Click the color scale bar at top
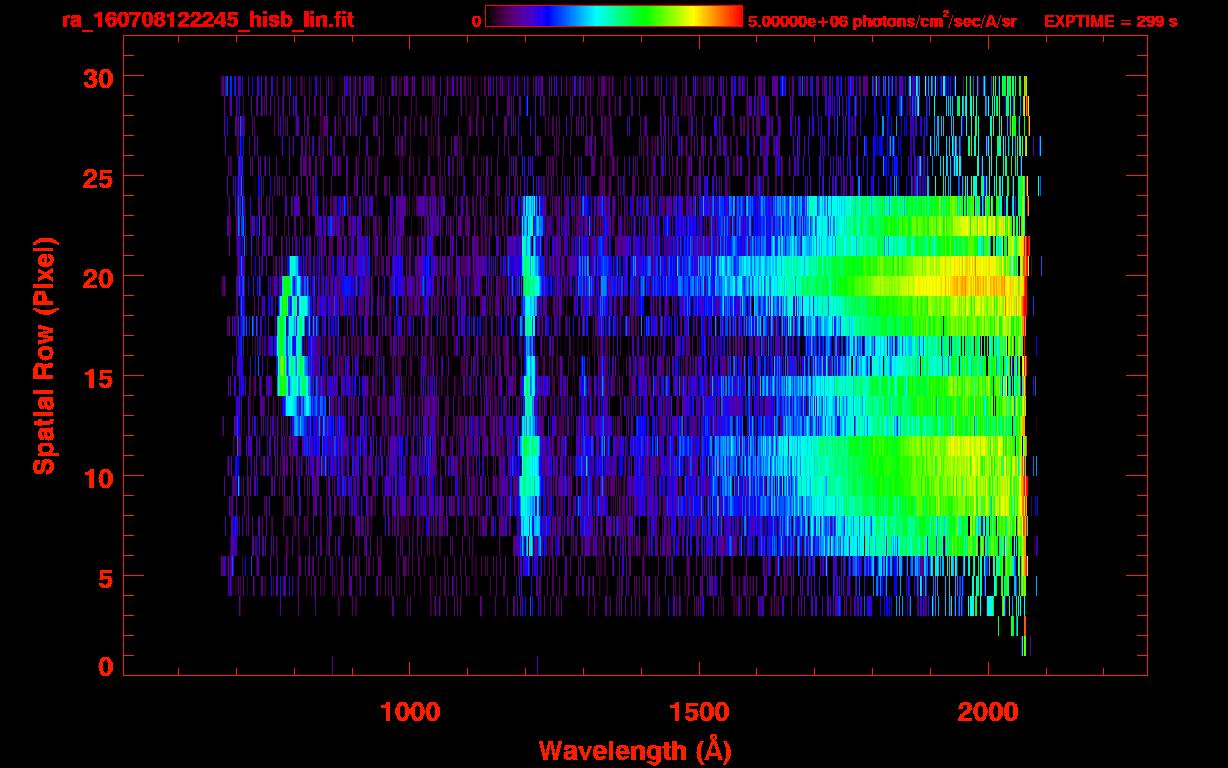Viewport: 1228px width, 768px height. 614,17
